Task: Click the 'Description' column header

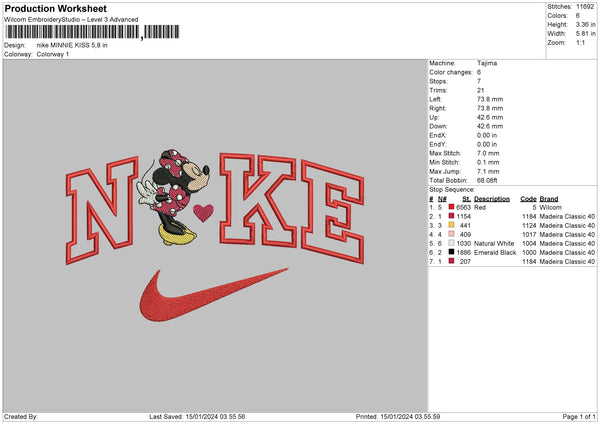Action: coord(492,199)
